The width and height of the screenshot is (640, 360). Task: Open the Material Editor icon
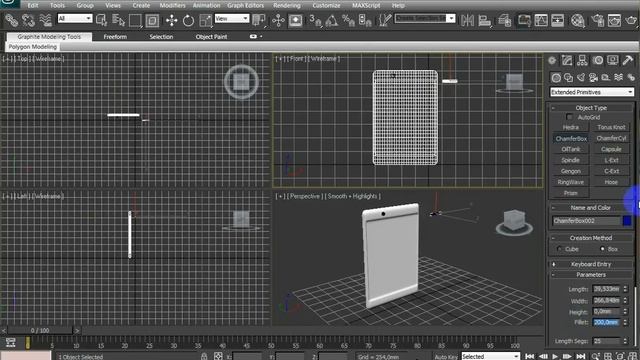tap(578, 20)
